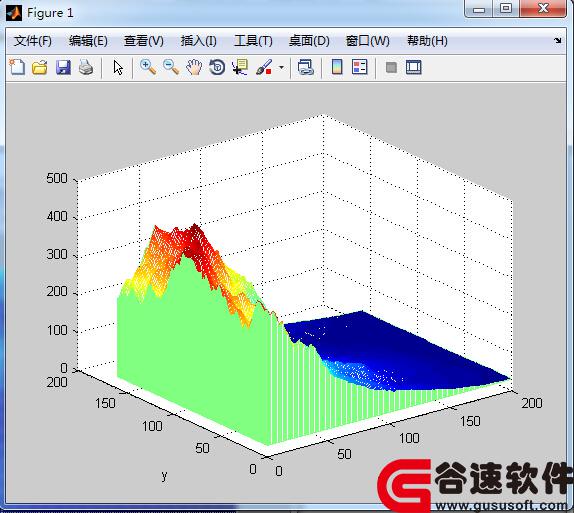574x513 pixels.
Task: Open the 工具(T) menu
Action: point(253,41)
